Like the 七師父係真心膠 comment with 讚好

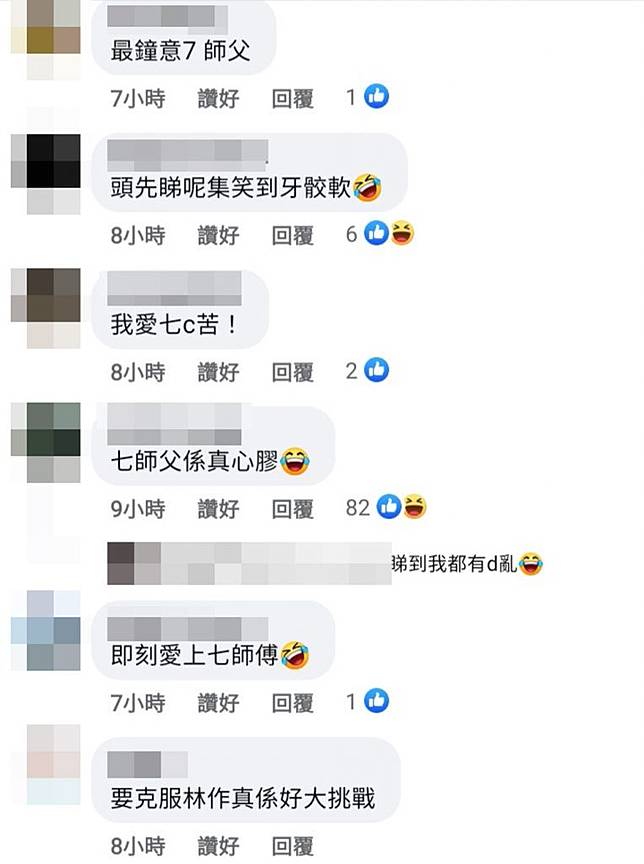218,509
